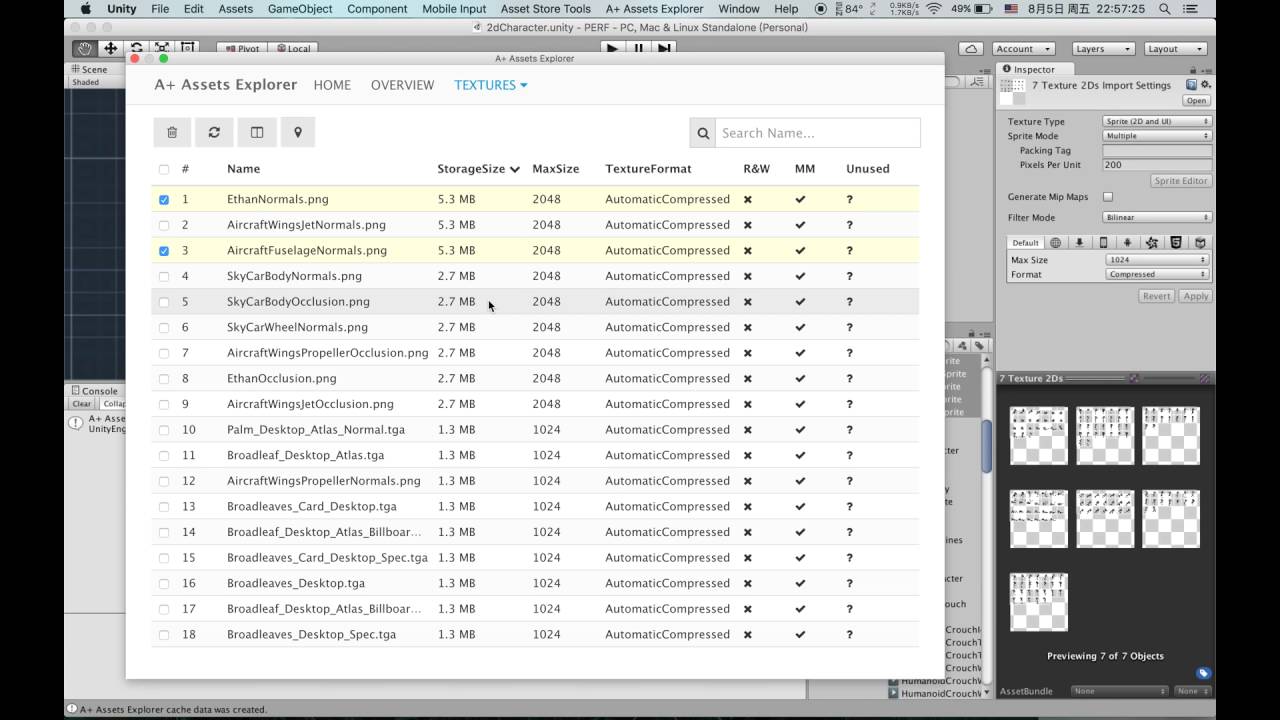Check the EthanOcclusion.png row checkbox

164,378
